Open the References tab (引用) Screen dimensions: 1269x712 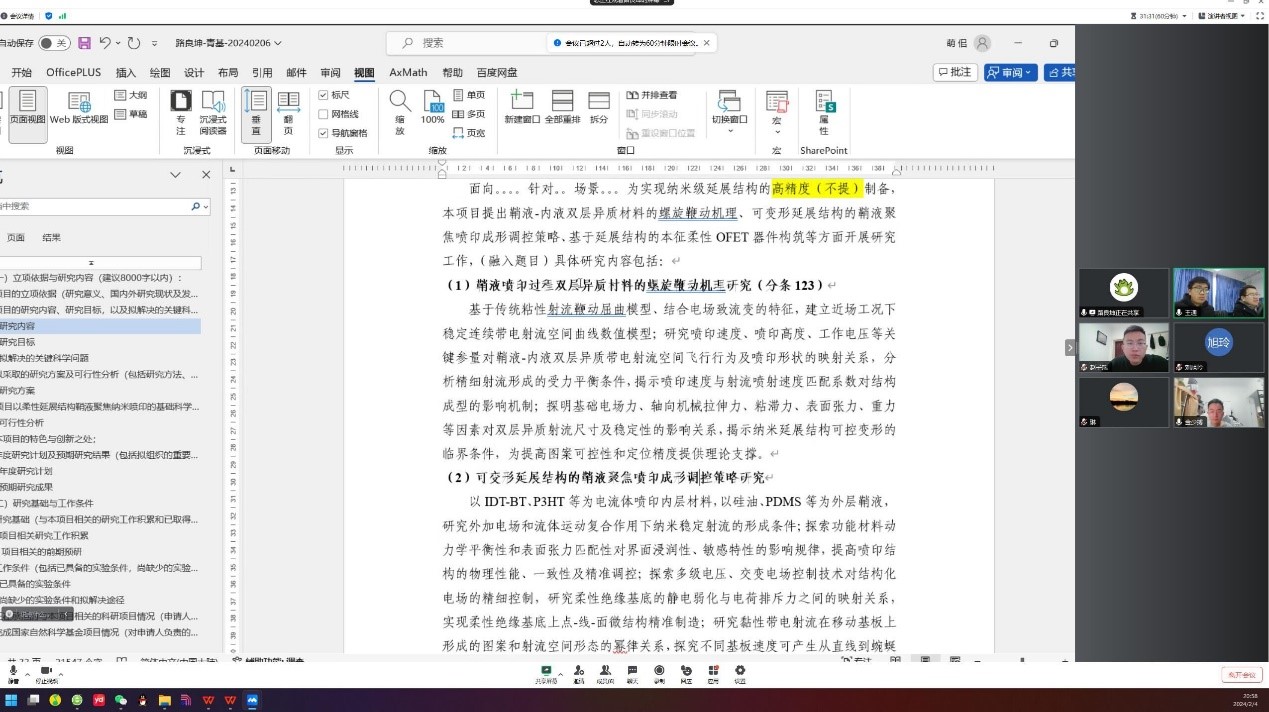pyautogui.click(x=262, y=72)
